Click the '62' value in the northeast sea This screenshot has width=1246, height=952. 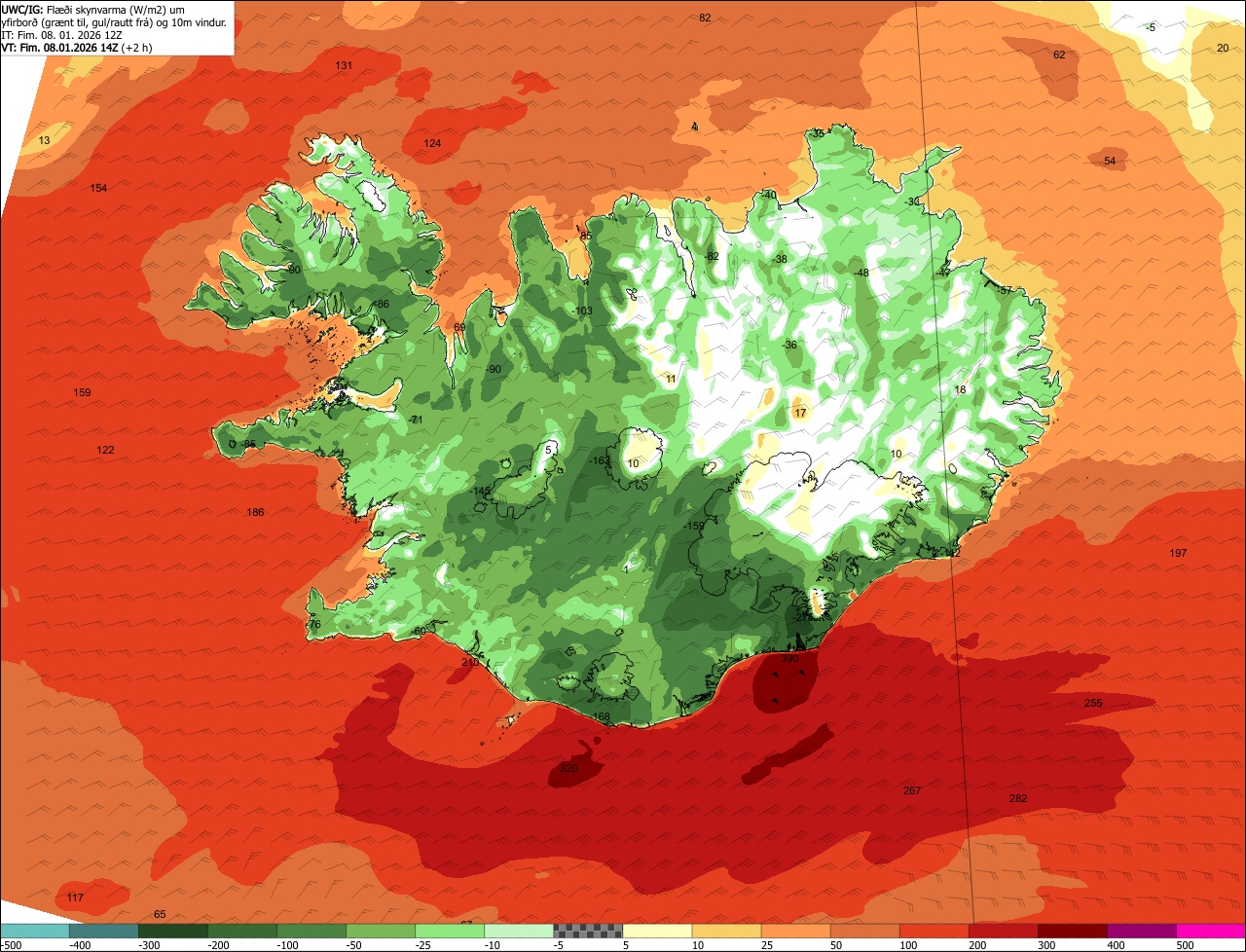(x=1059, y=55)
